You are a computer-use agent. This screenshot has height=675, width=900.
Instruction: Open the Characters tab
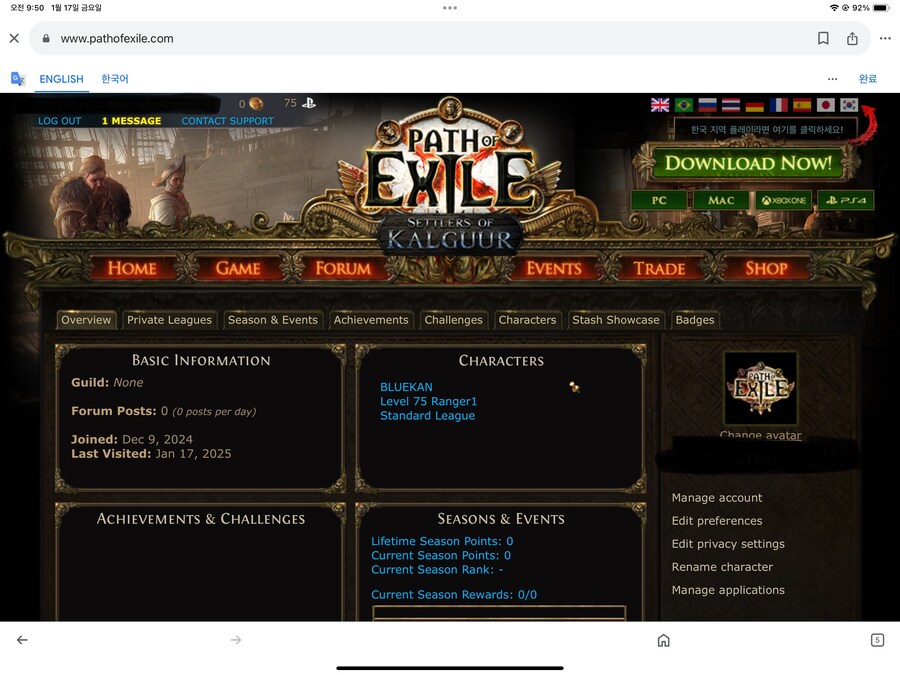[x=527, y=320]
